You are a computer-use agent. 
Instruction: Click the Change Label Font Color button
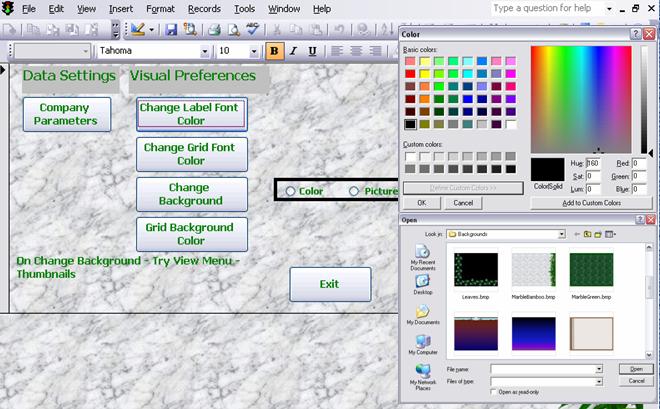[x=191, y=113]
